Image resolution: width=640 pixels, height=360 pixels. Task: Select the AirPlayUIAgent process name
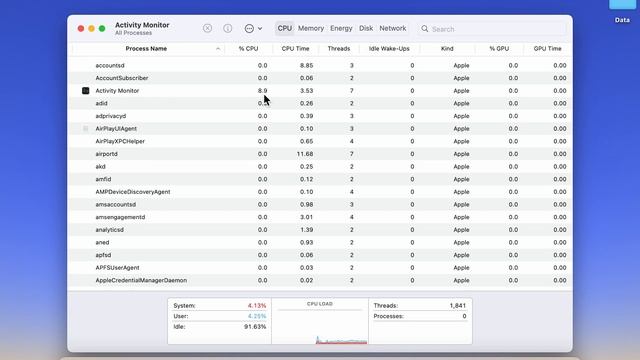tap(116, 129)
